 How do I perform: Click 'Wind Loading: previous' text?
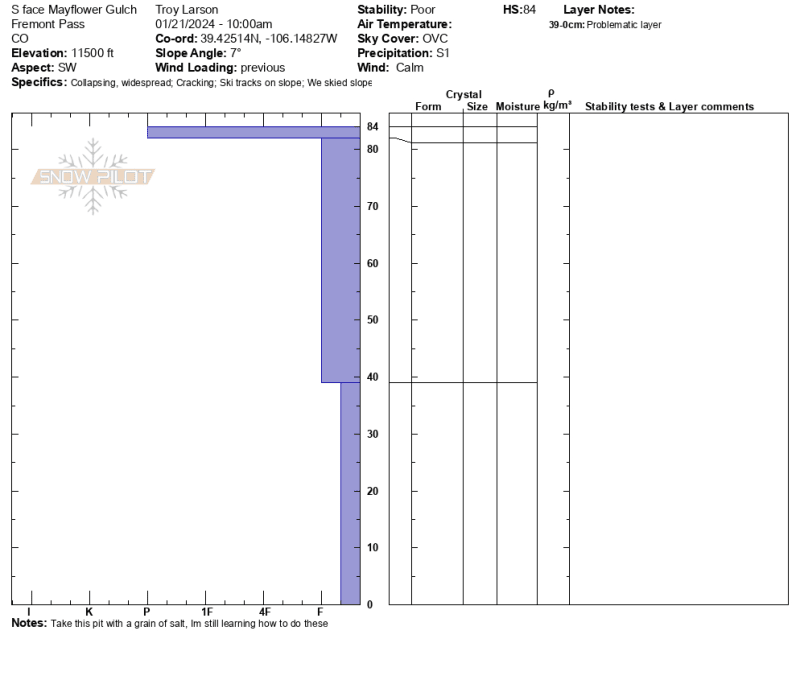220,68
